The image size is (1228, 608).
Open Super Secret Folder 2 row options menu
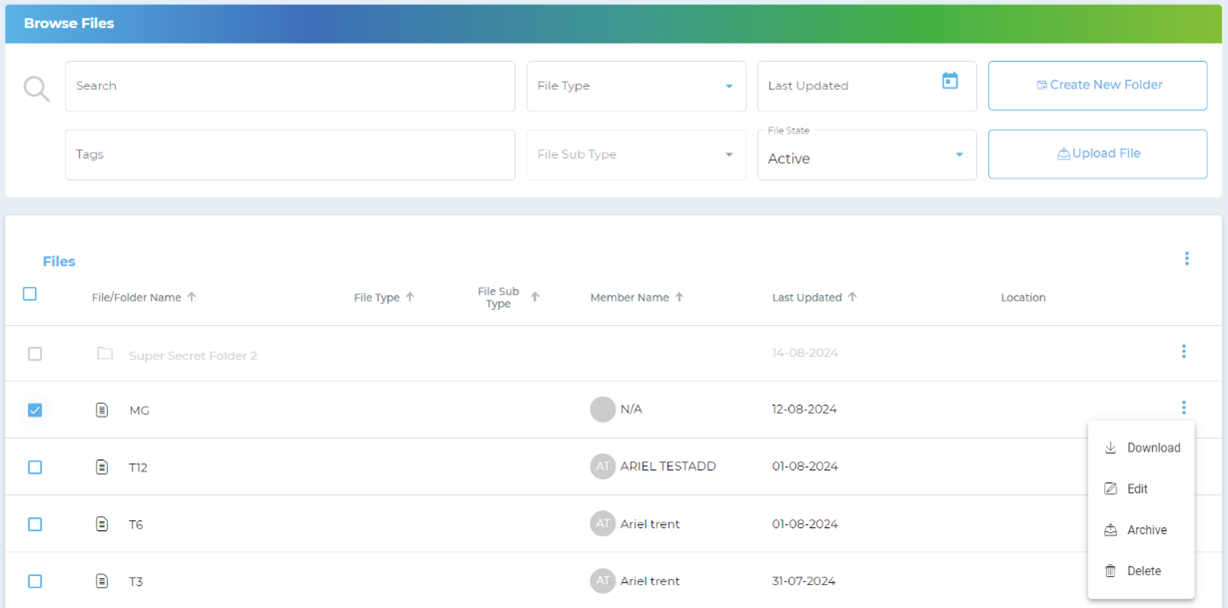1183,352
